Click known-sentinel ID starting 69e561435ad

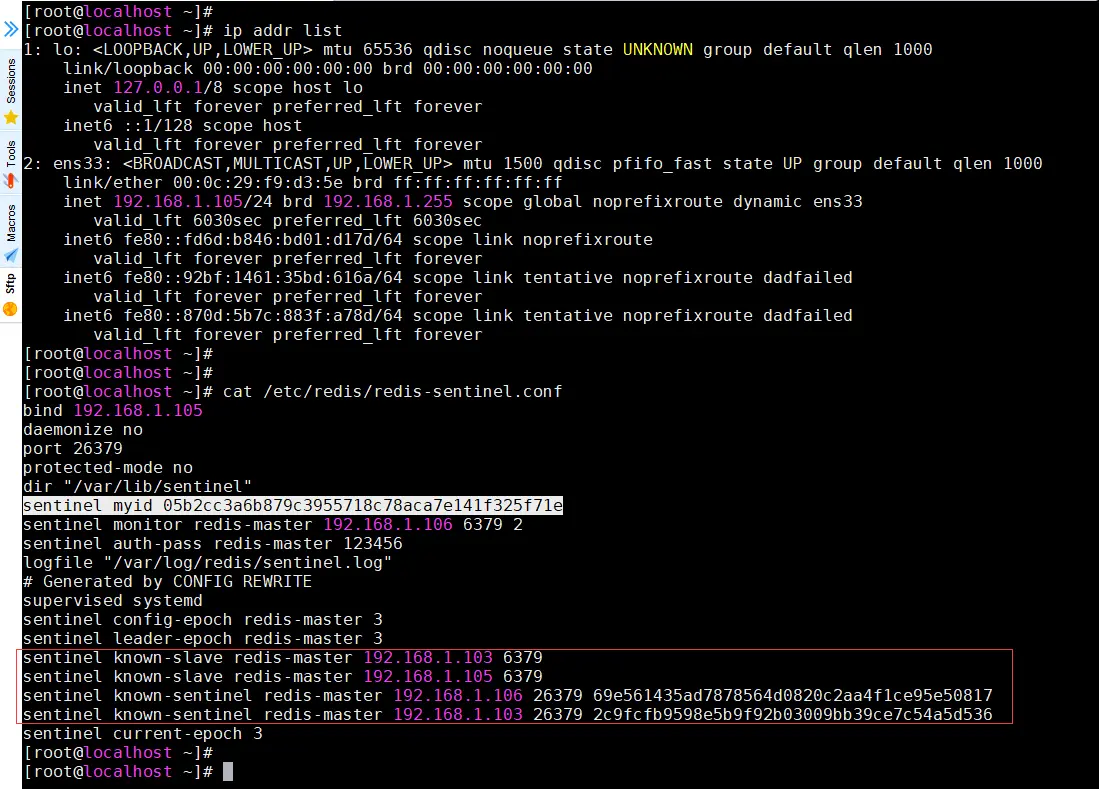pyautogui.click(x=793, y=696)
